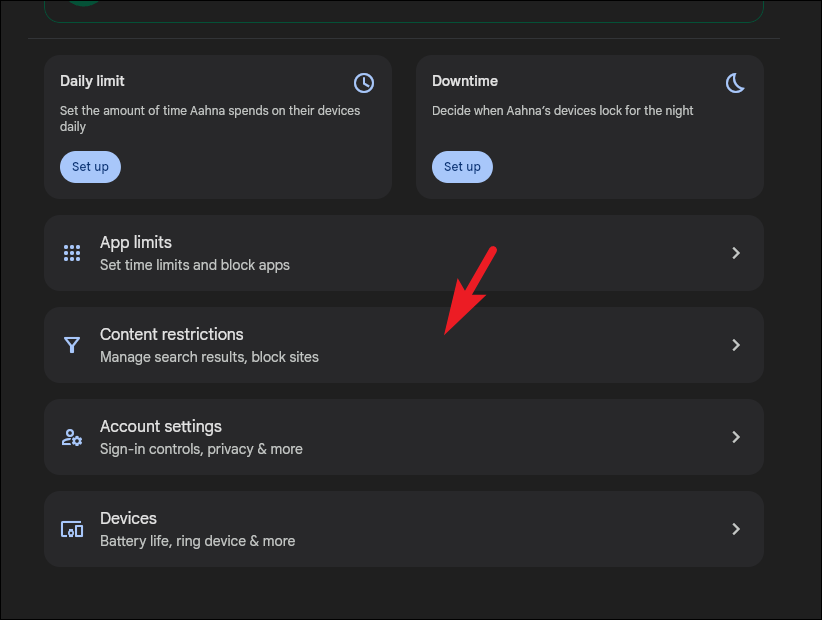This screenshot has width=822, height=620.
Task: Click the Downtime moon icon
Action: click(x=735, y=83)
